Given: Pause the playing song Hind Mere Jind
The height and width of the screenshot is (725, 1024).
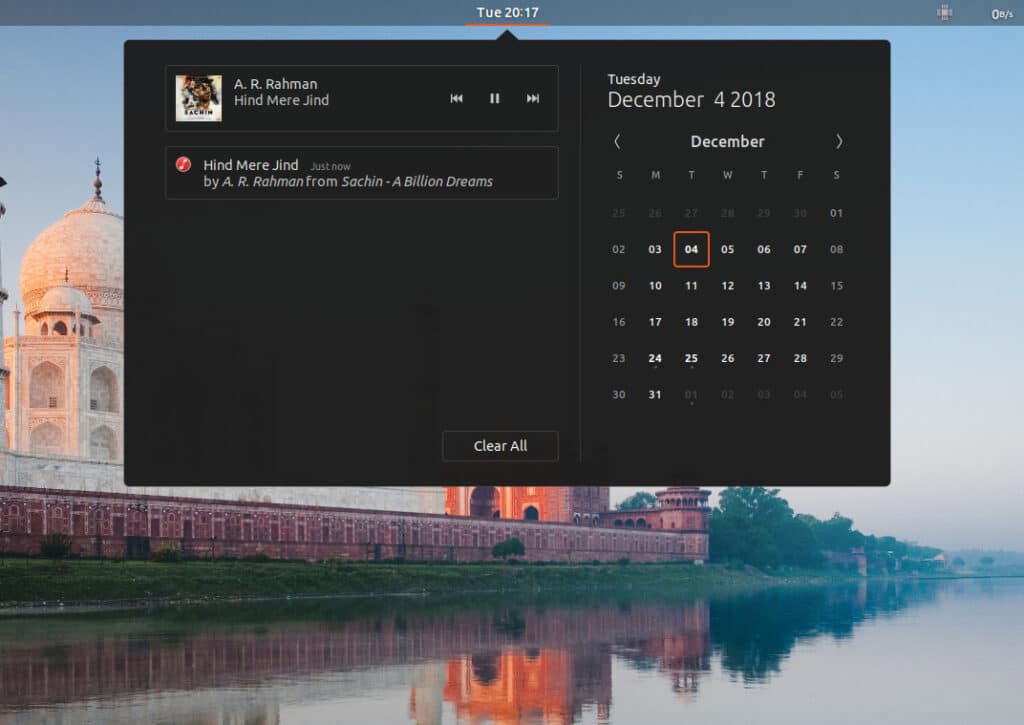Looking at the screenshot, I should (x=494, y=98).
